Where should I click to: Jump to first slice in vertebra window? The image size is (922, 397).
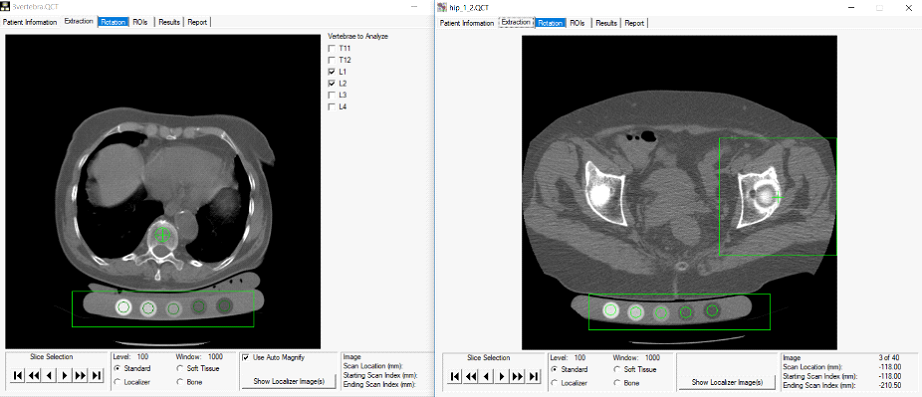18,375
